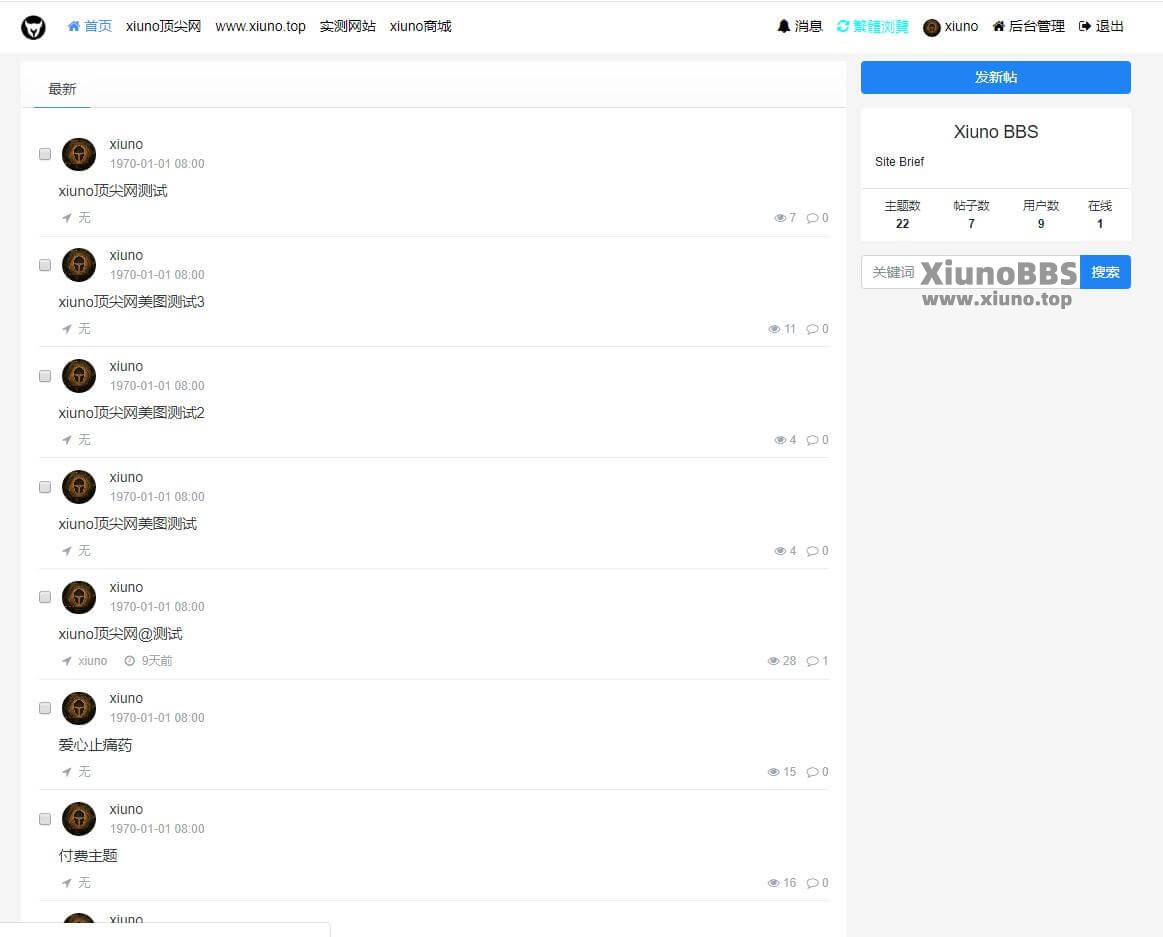Viewport: 1163px width, 937px height.
Task: Open the thread titled xiuno顶尖网美图测试
Action: (128, 525)
